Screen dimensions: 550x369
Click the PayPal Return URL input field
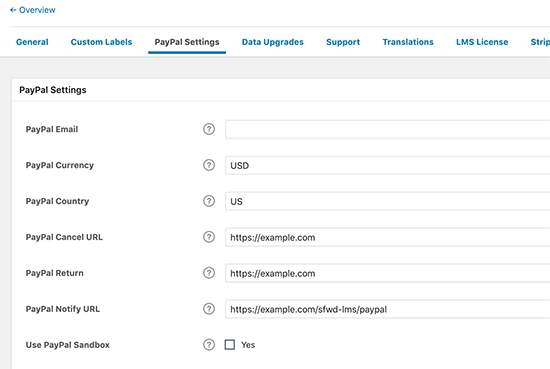pyautogui.click(x=388, y=273)
